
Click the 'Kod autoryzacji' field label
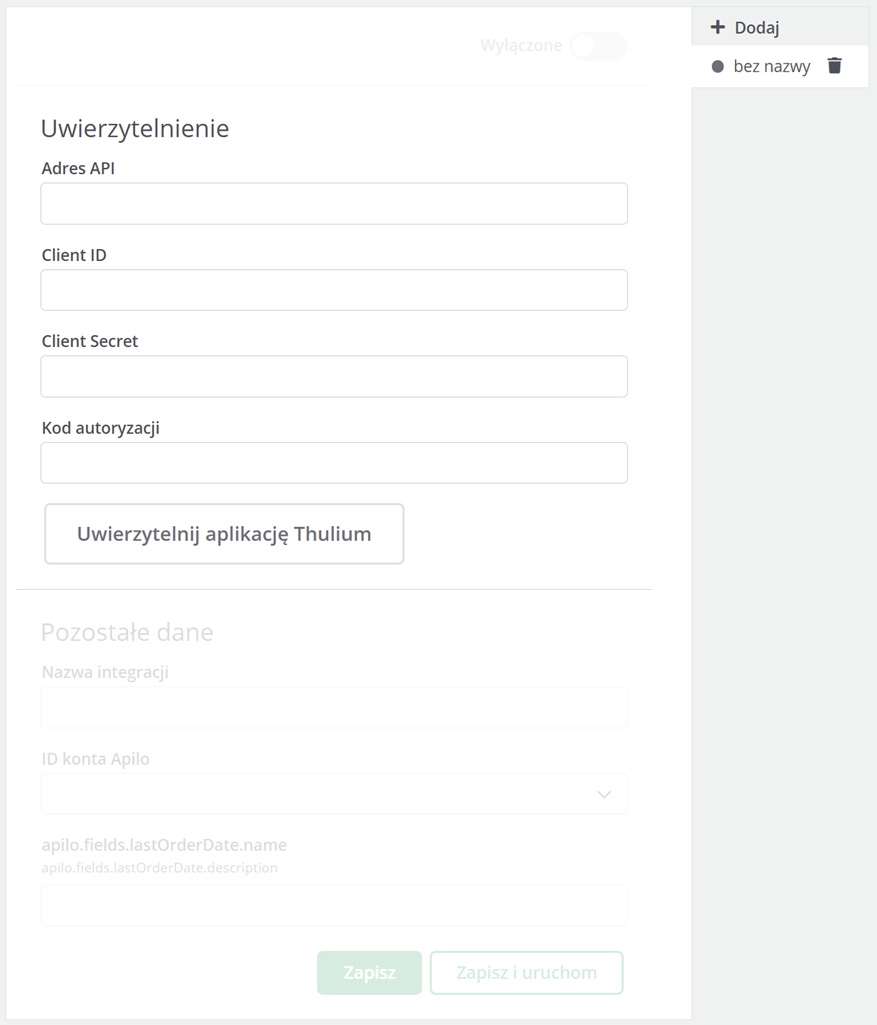(100, 428)
